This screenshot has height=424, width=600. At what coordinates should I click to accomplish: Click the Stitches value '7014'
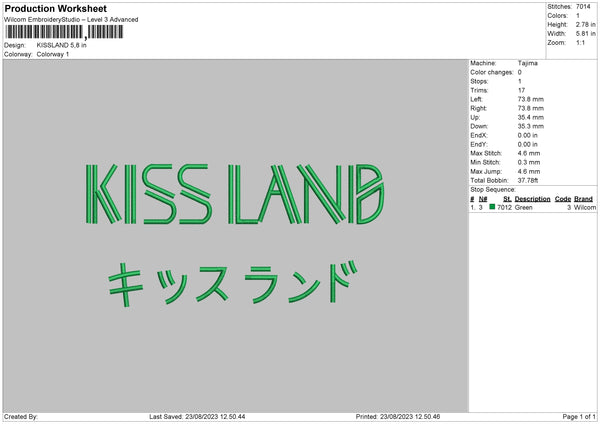tap(583, 7)
